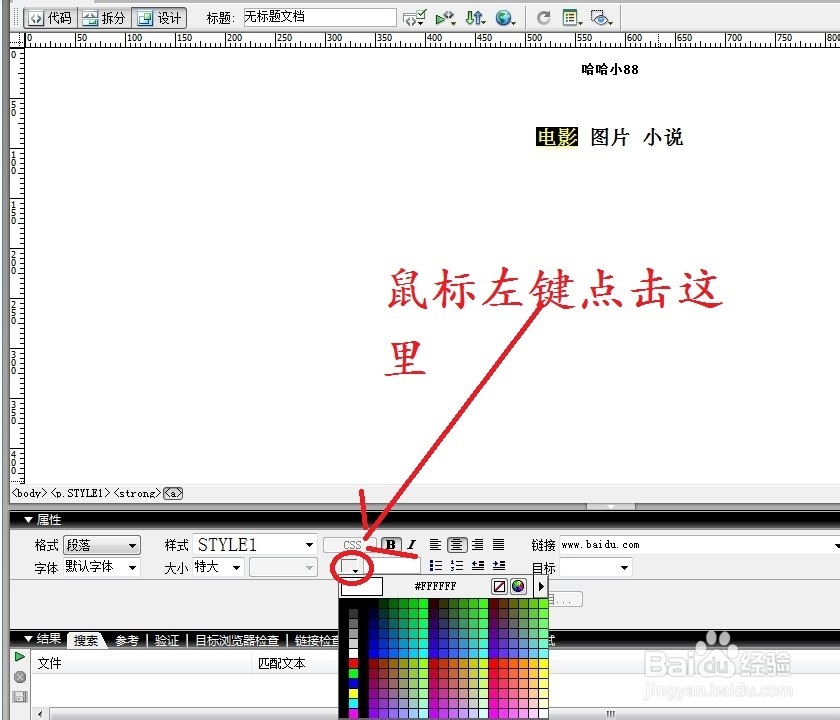Apply ordered list icon
This screenshot has width=840, height=720.
pyautogui.click(x=456, y=566)
